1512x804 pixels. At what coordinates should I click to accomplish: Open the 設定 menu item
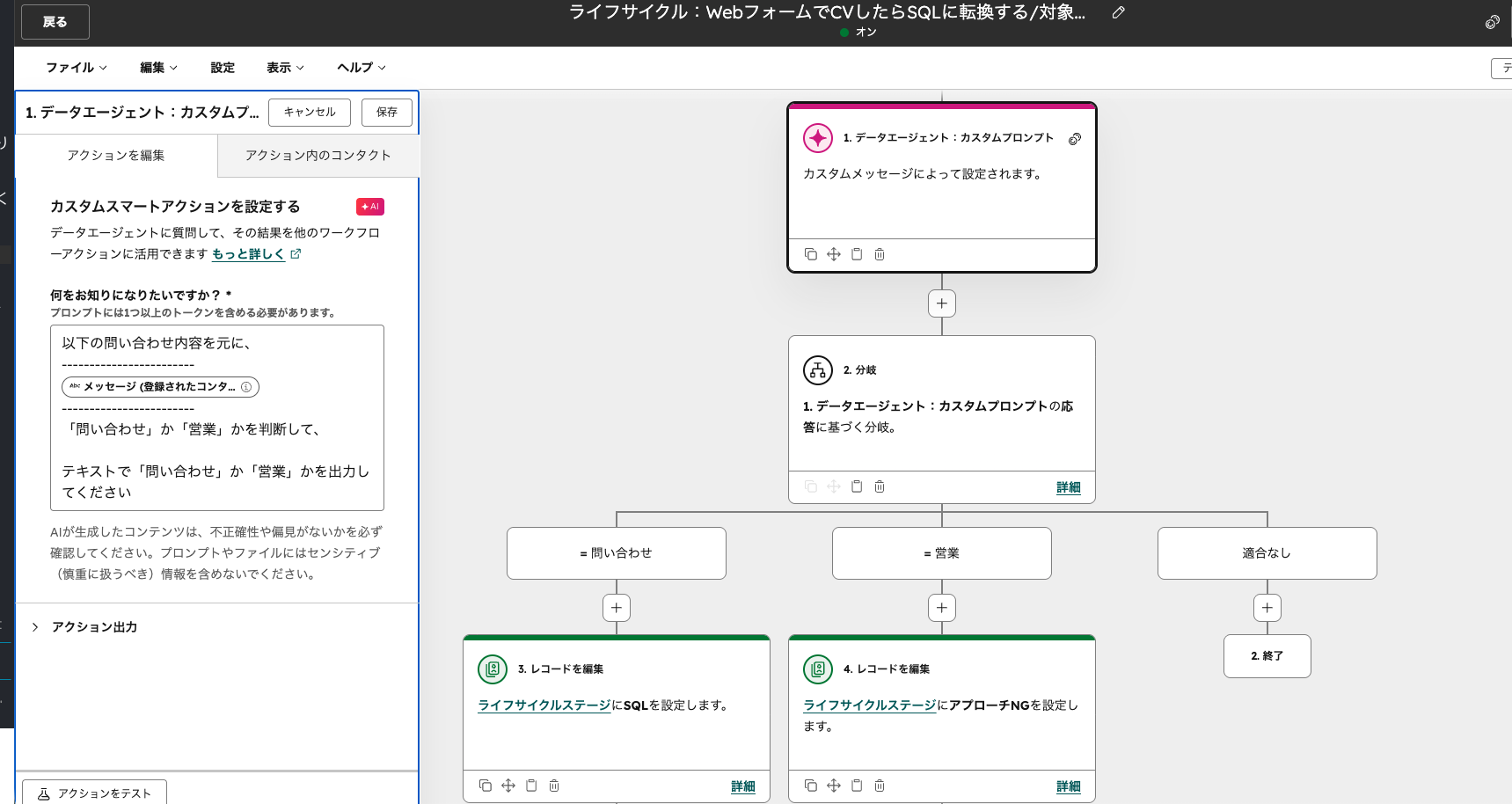(x=223, y=68)
